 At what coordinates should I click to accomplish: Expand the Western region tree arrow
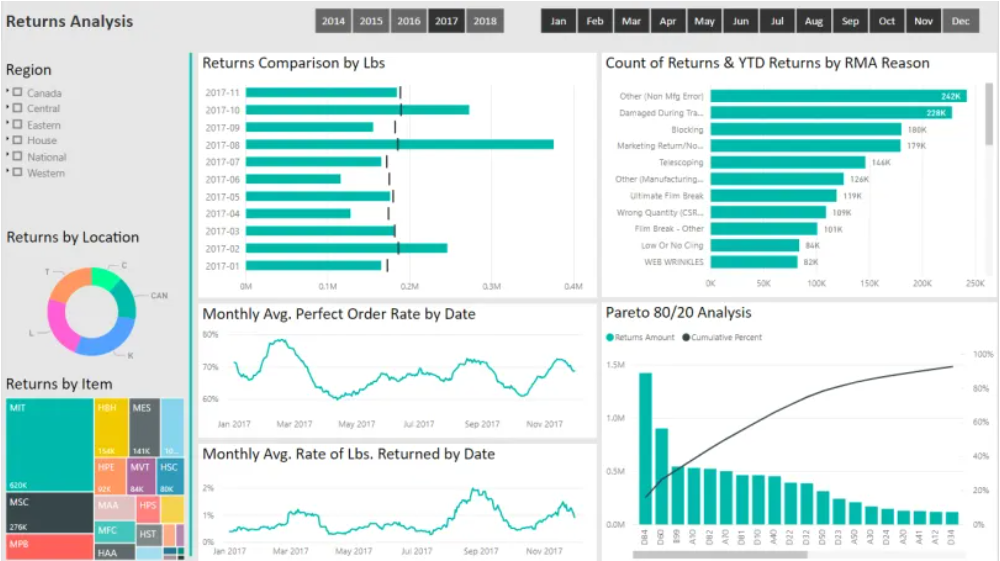pyautogui.click(x=8, y=171)
